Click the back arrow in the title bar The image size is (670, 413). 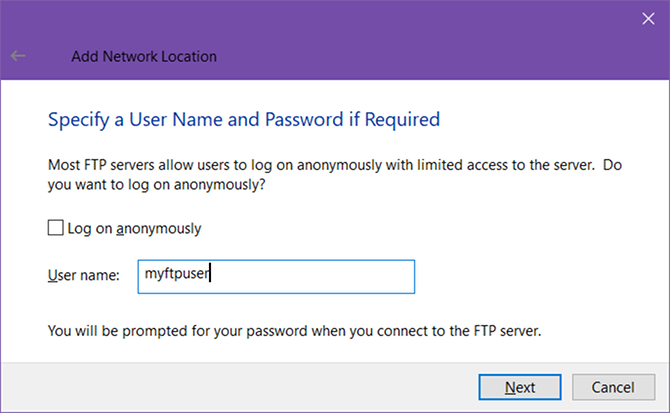point(18,56)
